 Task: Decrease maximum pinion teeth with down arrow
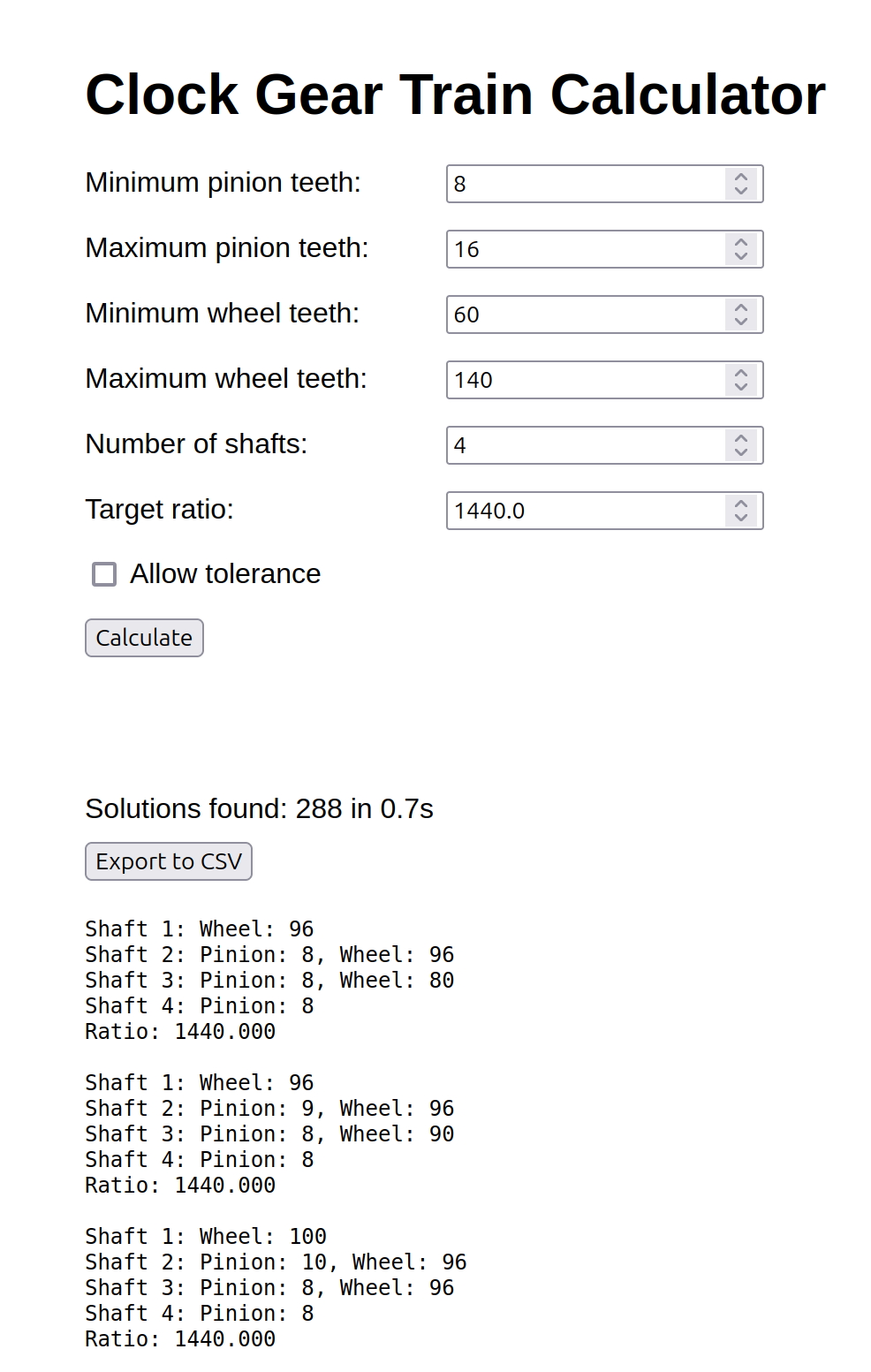click(740, 256)
